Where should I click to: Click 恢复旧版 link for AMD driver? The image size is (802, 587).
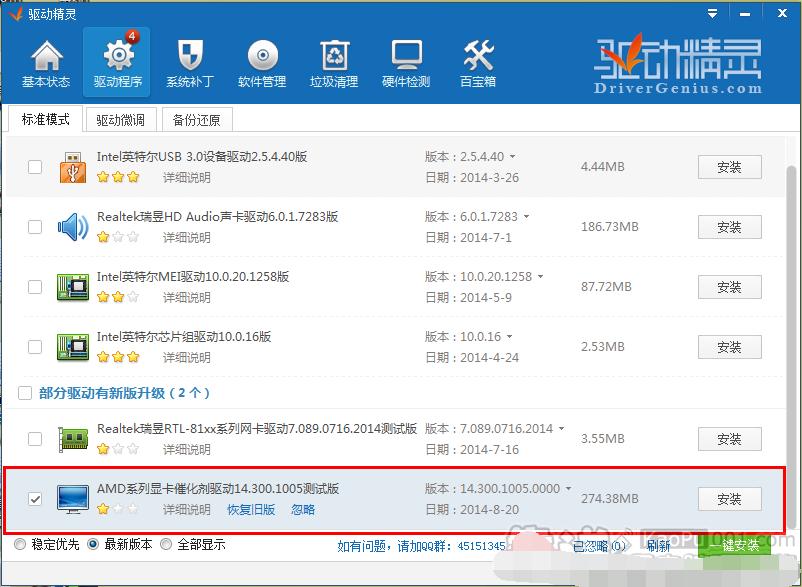[x=251, y=510]
